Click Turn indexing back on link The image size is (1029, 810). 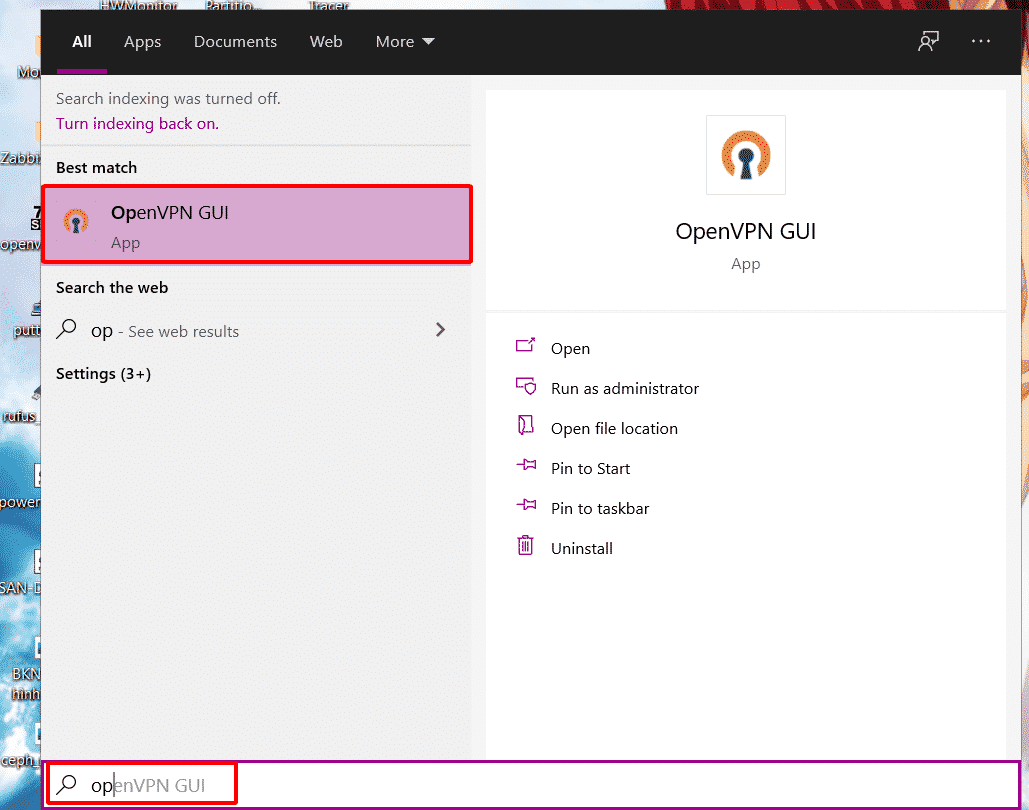coord(136,124)
